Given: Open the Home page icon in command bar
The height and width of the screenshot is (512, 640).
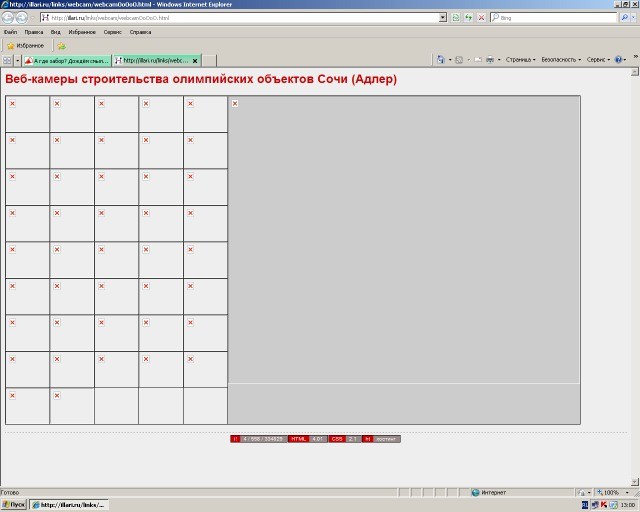Looking at the screenshot, I should (x=441, y=60).
